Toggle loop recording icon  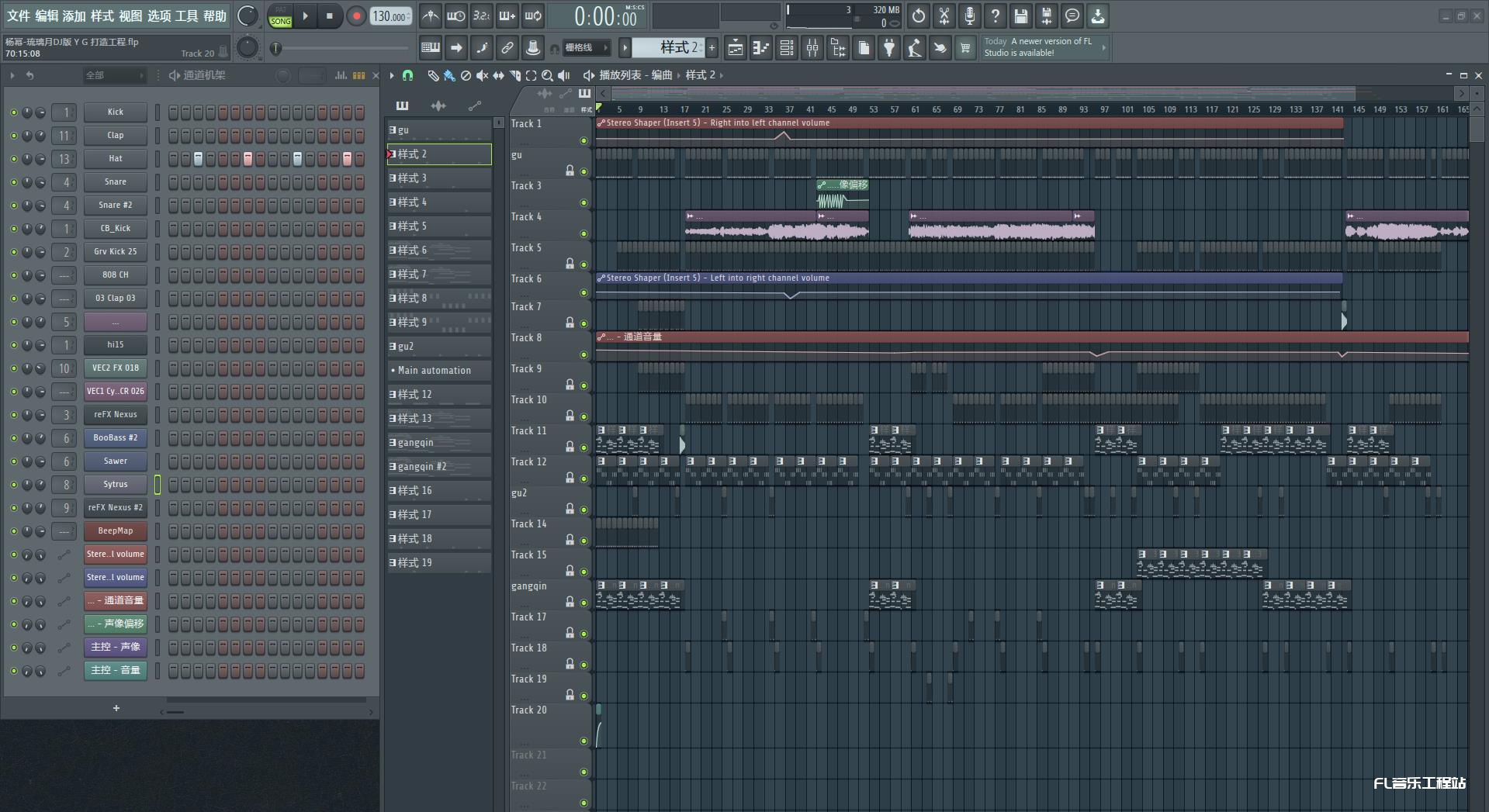533,16
